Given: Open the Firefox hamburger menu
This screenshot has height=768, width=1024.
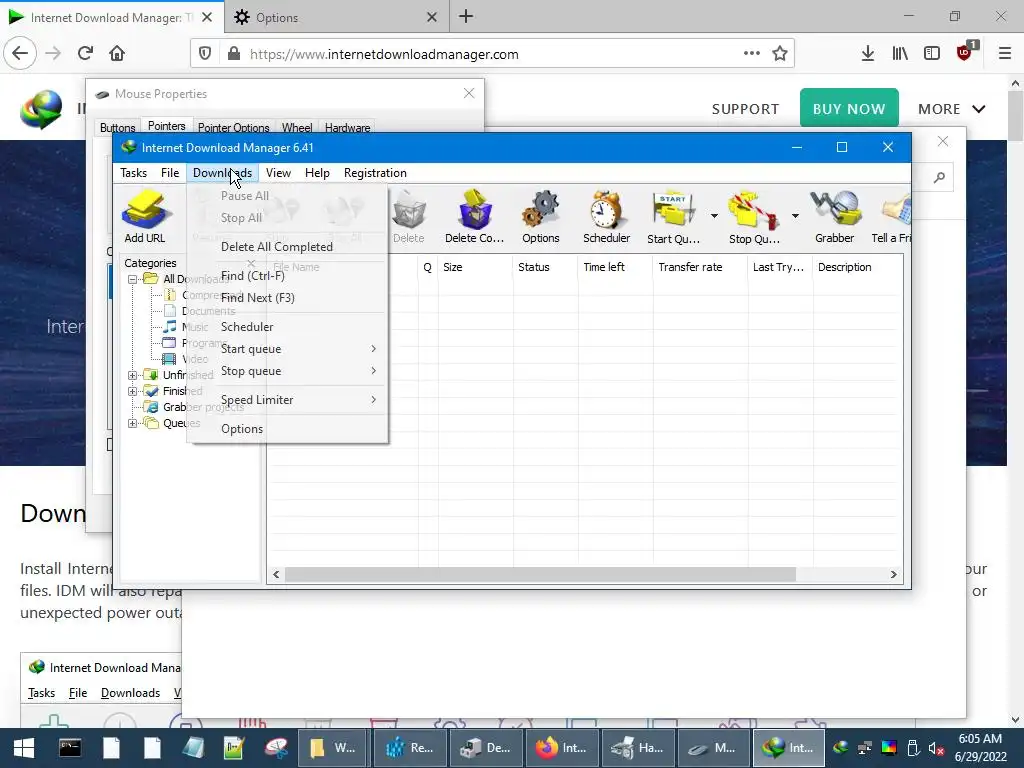Looking at the screenshot, I should pos(1005,54).
